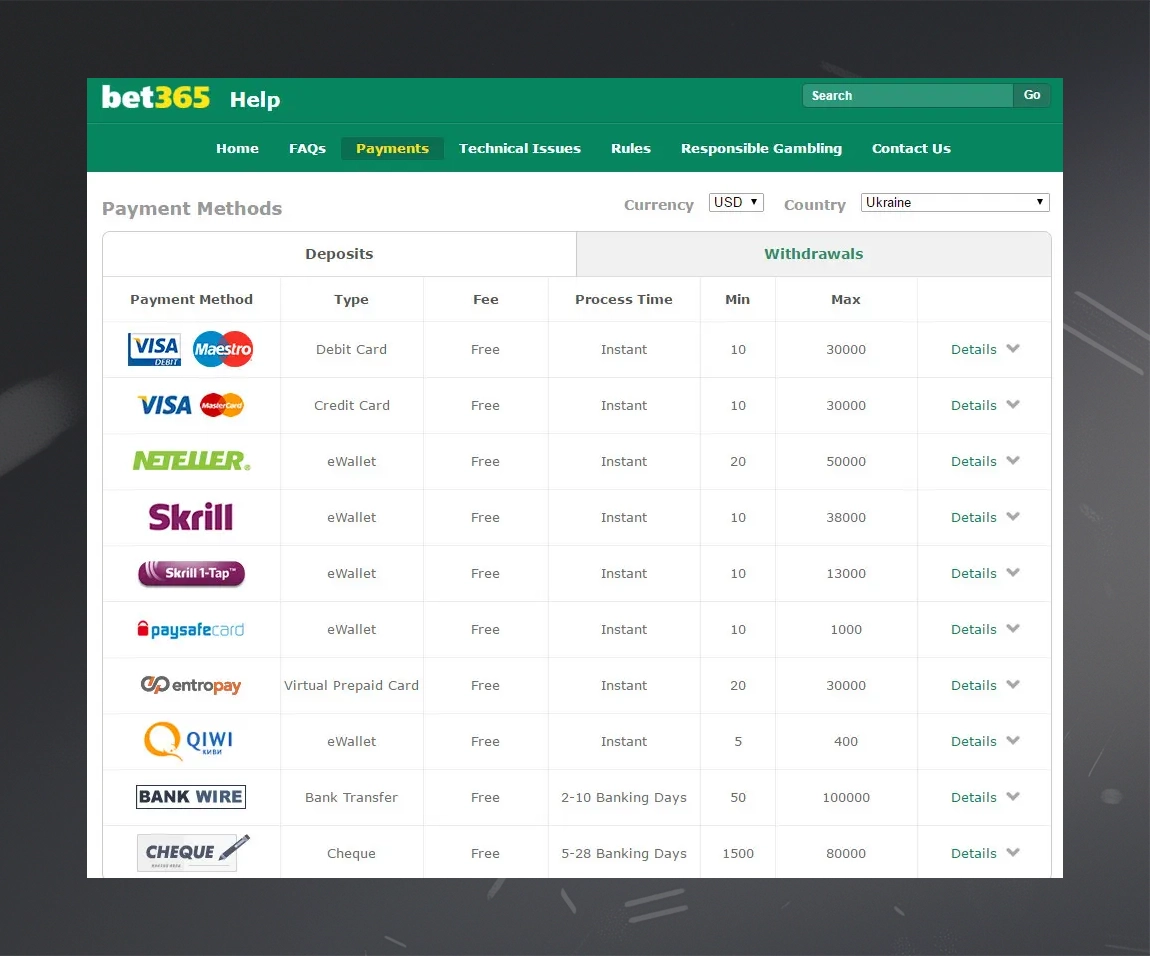Navigate to Technical Issues

tap(519, 148)
